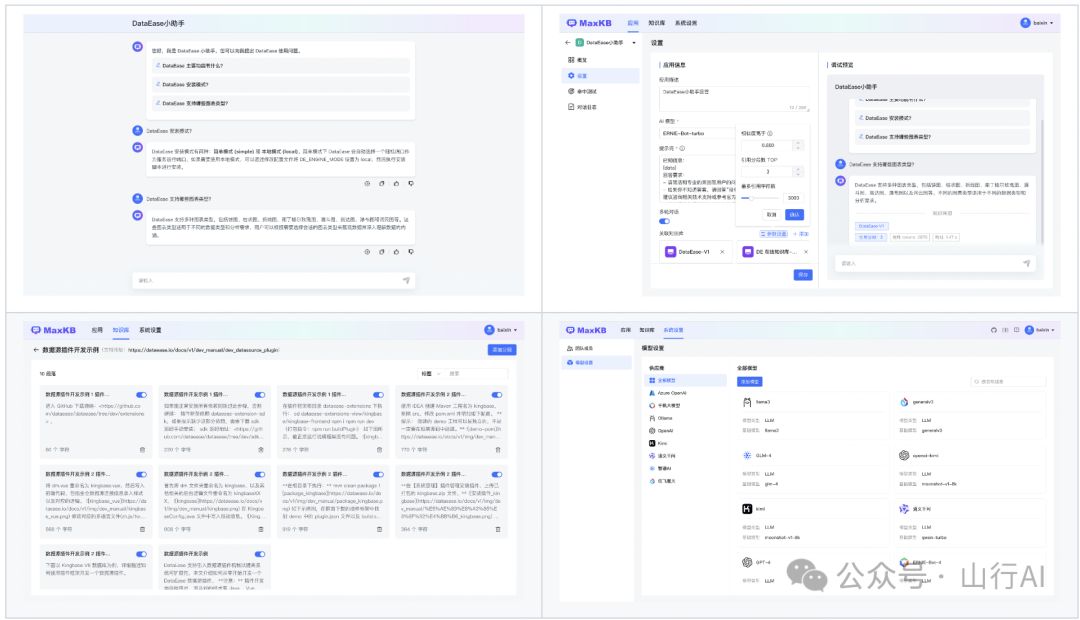The width and height of the screenshot is (1080, 620).
Task: Remove the DE 在线知识库 card with its X
Action: (x=806, y=251)
